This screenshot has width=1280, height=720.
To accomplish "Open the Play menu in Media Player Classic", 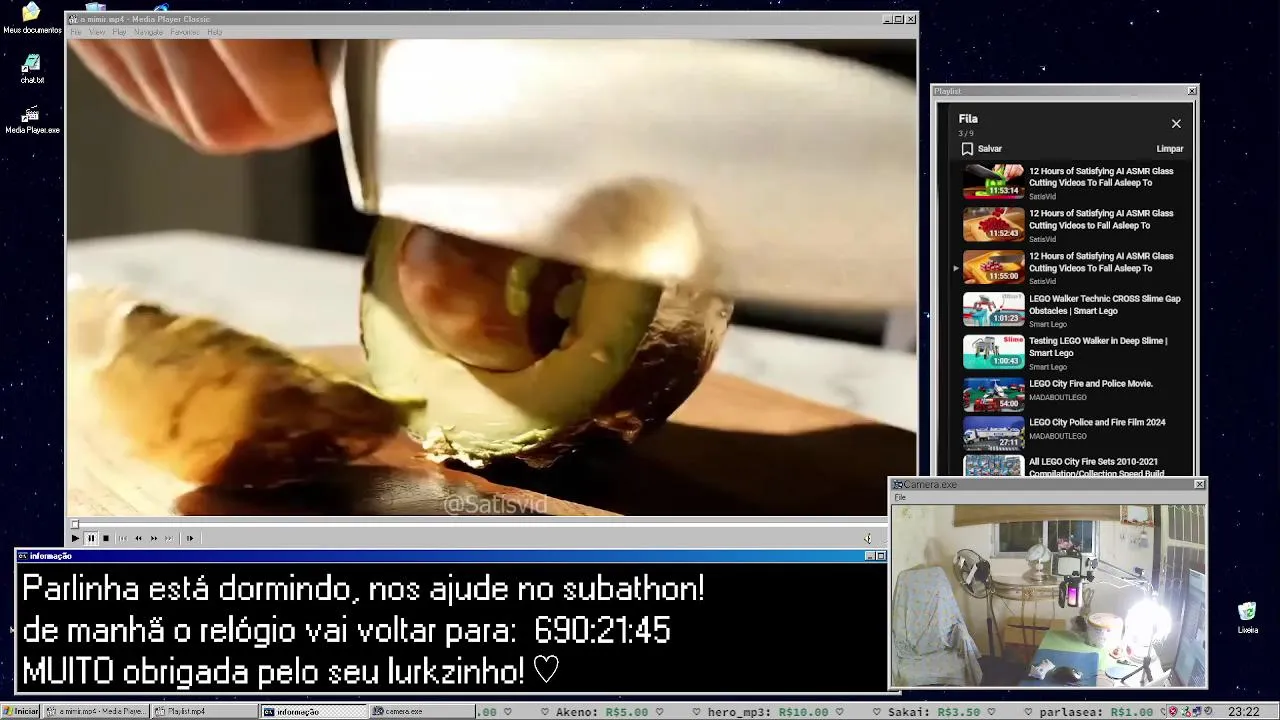I will [x=119, y=32].
